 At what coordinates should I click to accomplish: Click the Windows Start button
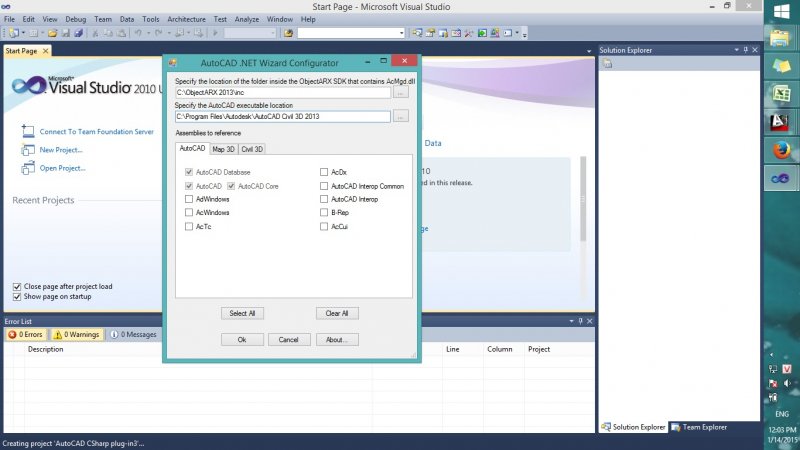click(x=781, y=12)
